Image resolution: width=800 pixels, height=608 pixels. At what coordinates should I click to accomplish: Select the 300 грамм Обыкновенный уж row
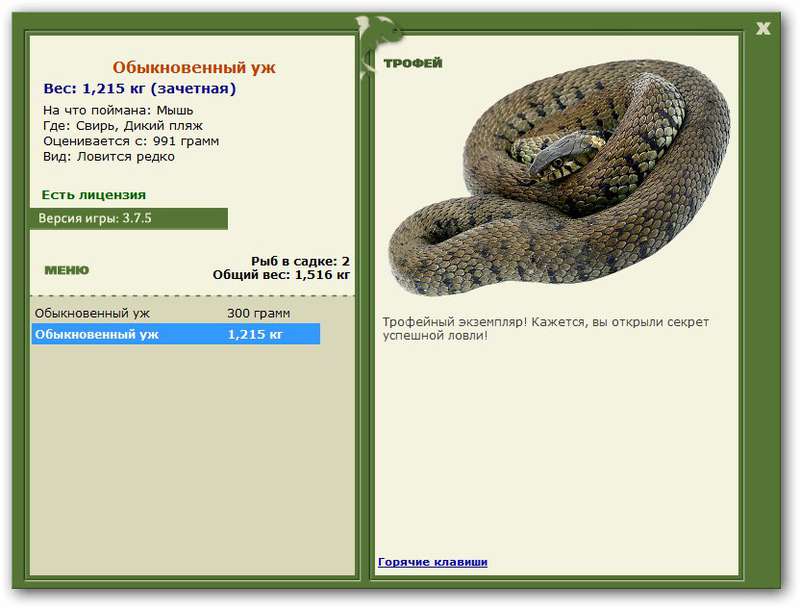[x=176, y=313]
